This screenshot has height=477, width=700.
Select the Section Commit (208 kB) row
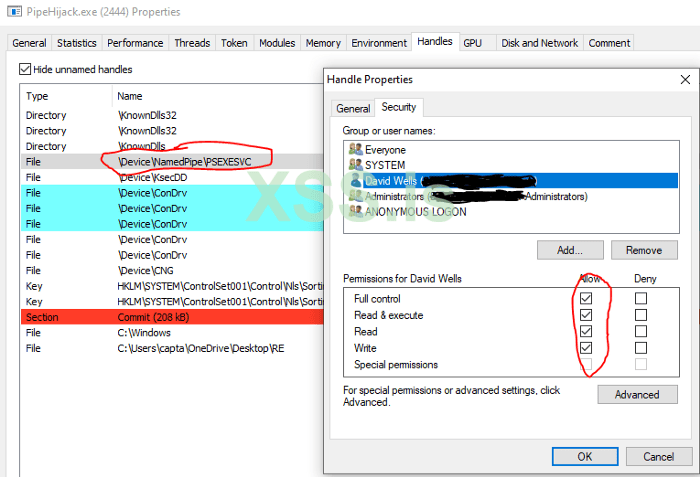172,317
